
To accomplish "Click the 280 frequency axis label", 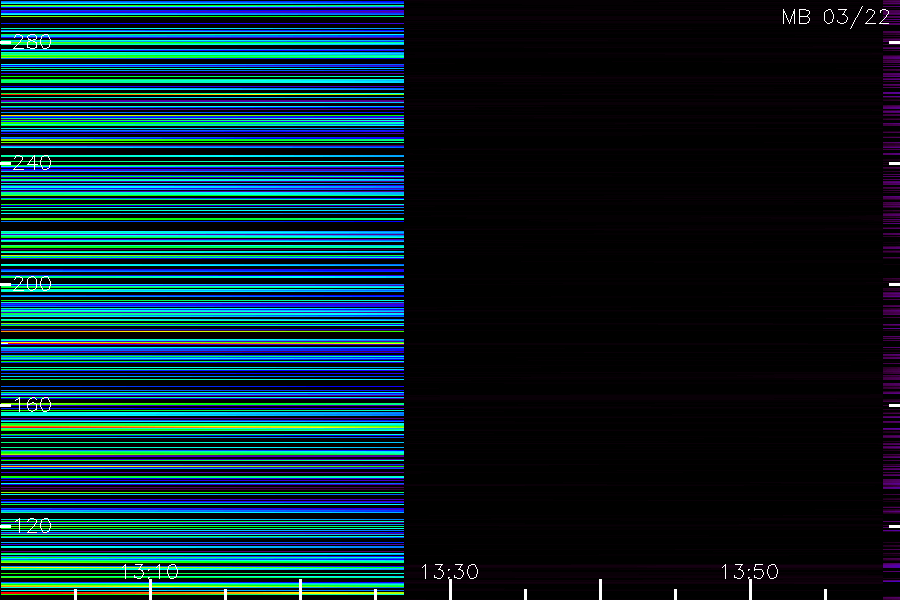I will coord(32,42).
